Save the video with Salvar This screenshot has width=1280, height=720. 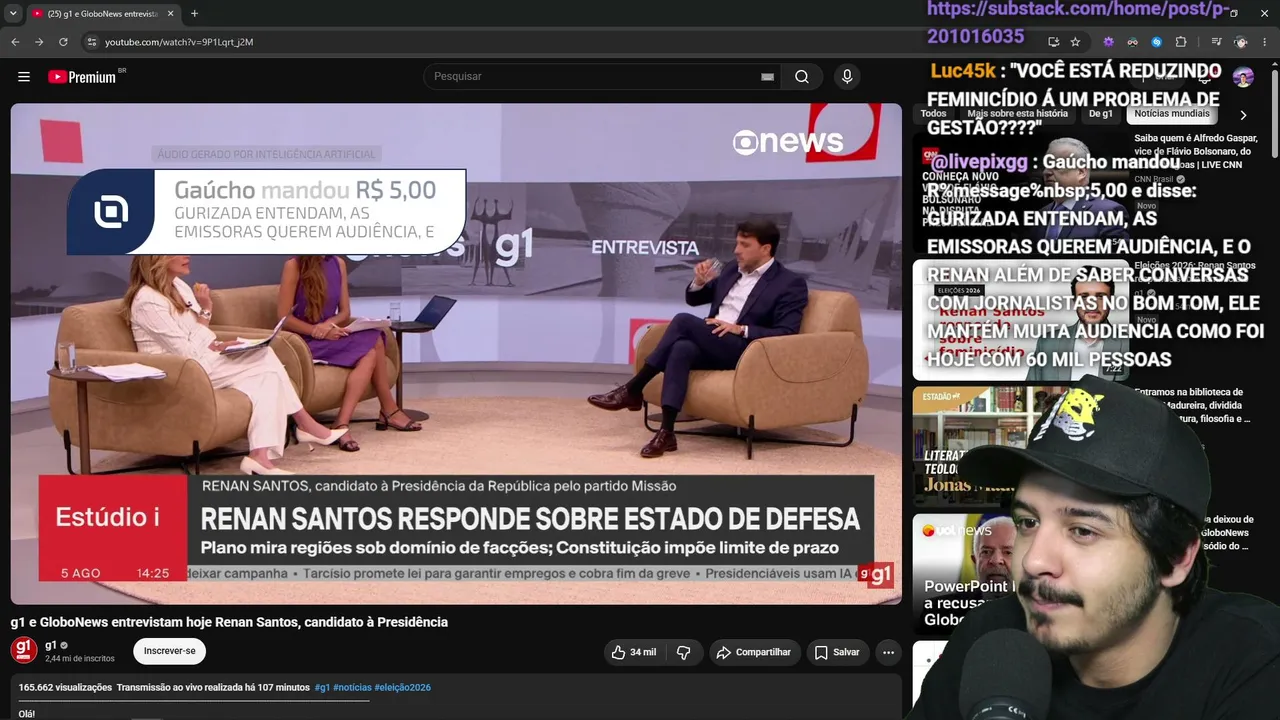[837, 652]
